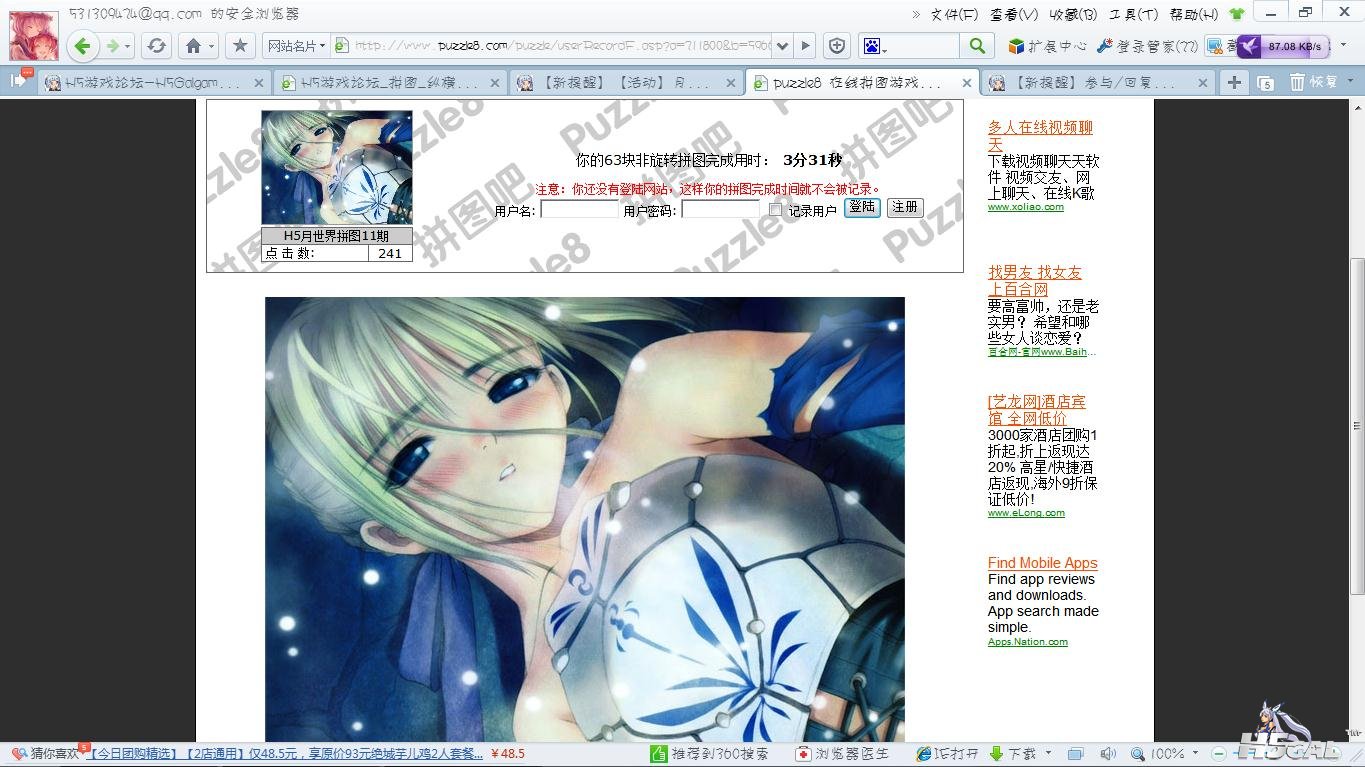Open the 收藏(B) menu
The height and width of the screenshot is (767, 1365).
(1073, 14)
